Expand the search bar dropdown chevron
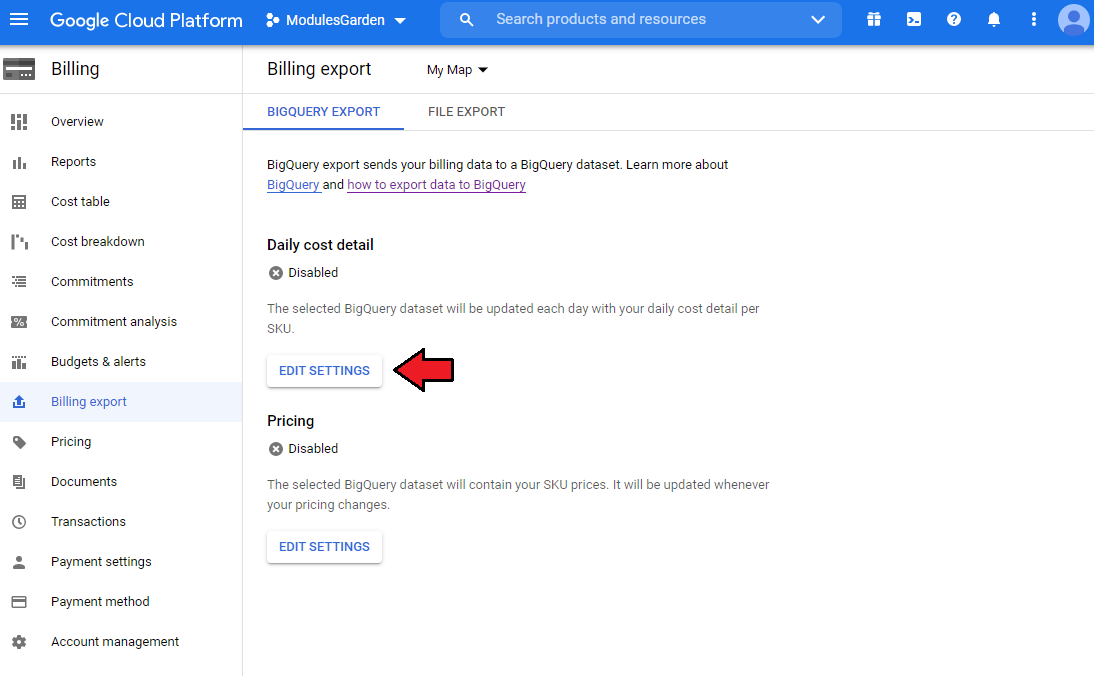The image size is (1094, 676). [818, 20]
